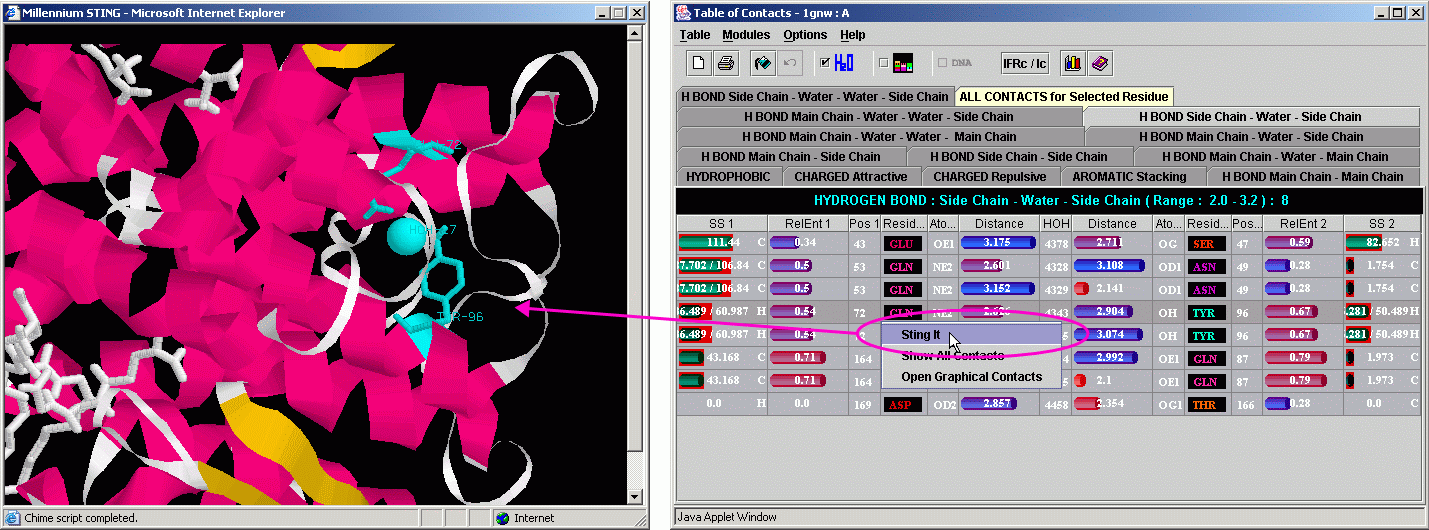Click the SS 1 column header

pos(722,224)
